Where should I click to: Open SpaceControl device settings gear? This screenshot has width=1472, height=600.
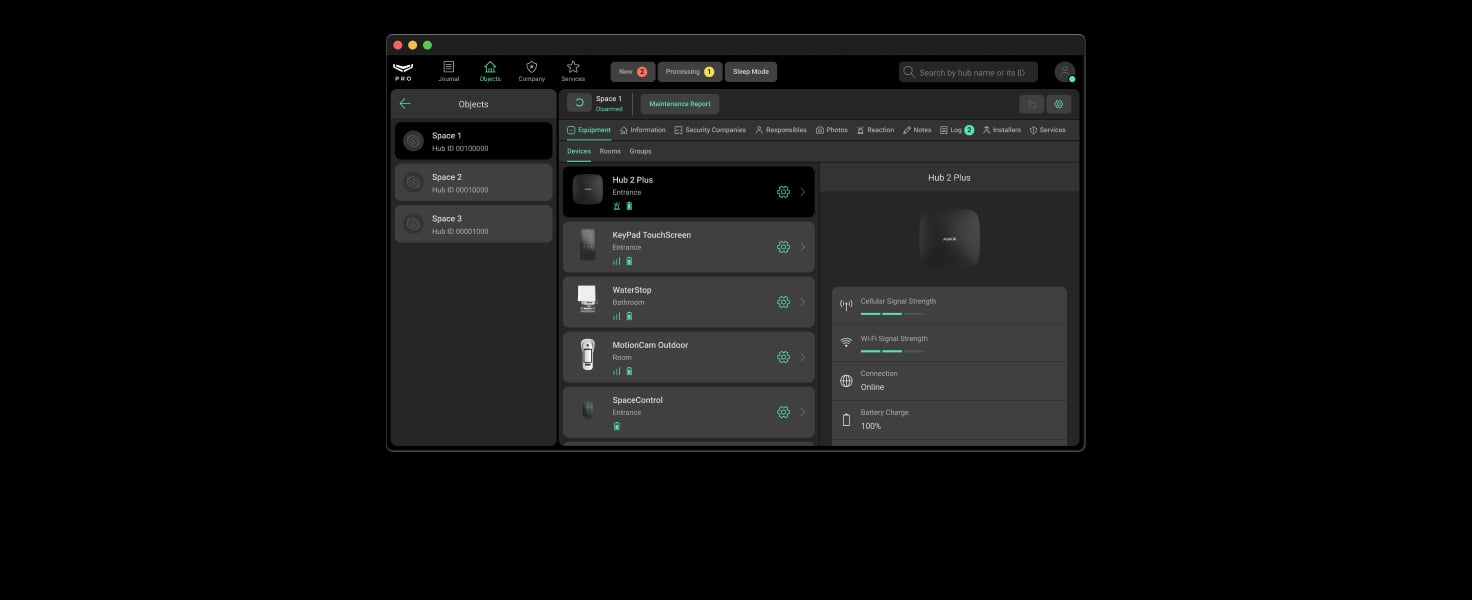[783, 412]
